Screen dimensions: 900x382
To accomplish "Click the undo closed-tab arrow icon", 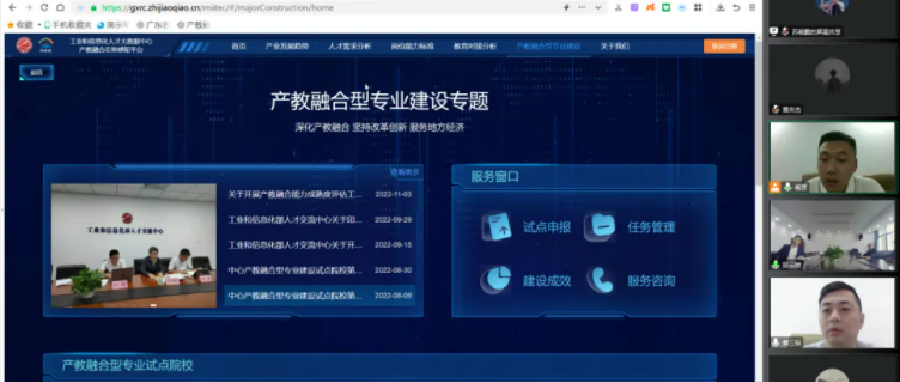I will 736,8.
